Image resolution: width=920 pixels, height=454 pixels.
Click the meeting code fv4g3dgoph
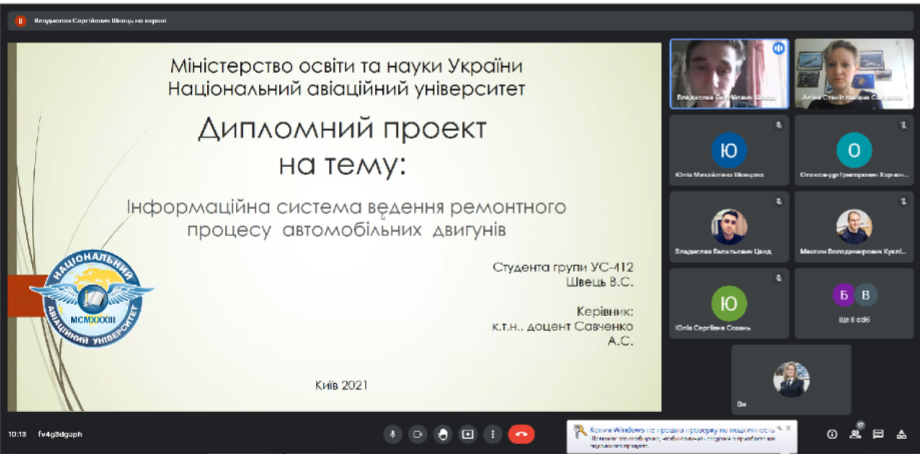60,435
